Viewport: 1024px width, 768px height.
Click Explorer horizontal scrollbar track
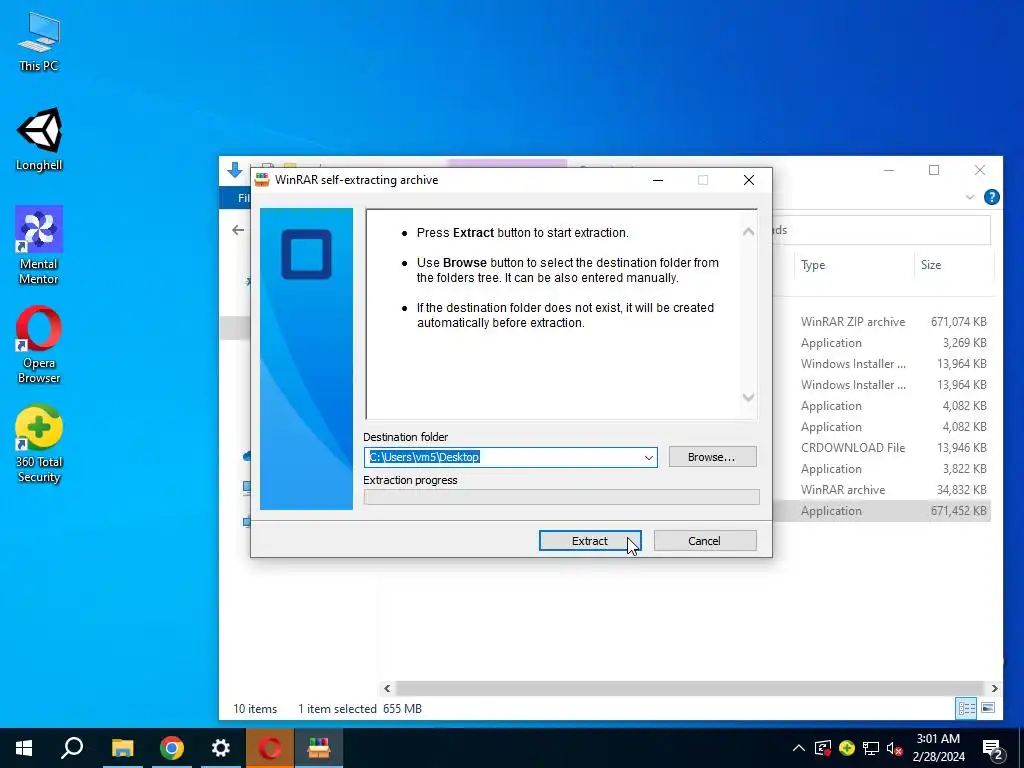click(690, 688)
